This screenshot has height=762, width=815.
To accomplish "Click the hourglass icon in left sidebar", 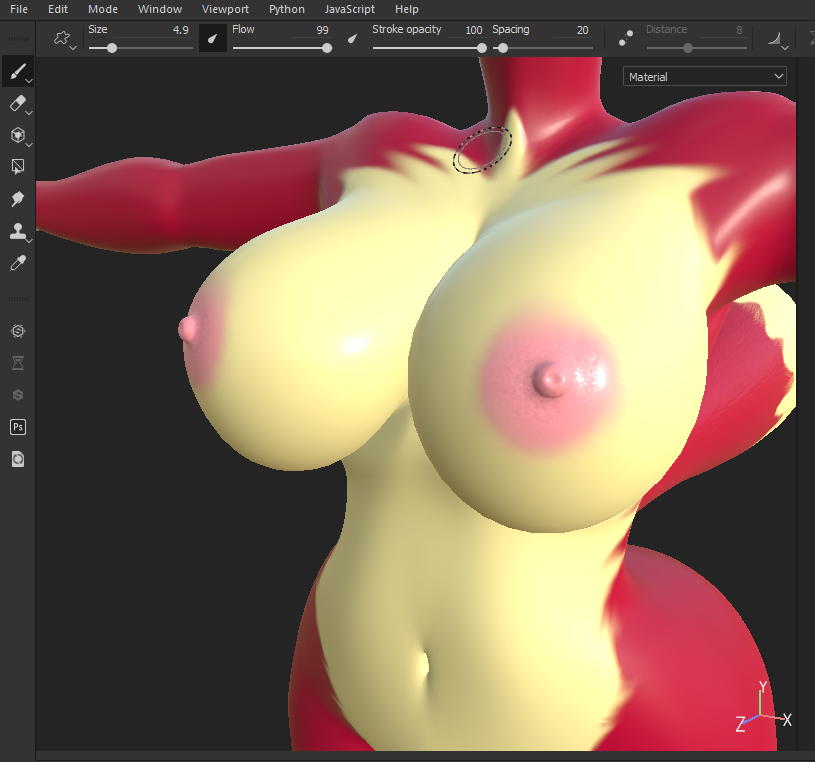I will [x=18, y=363].
